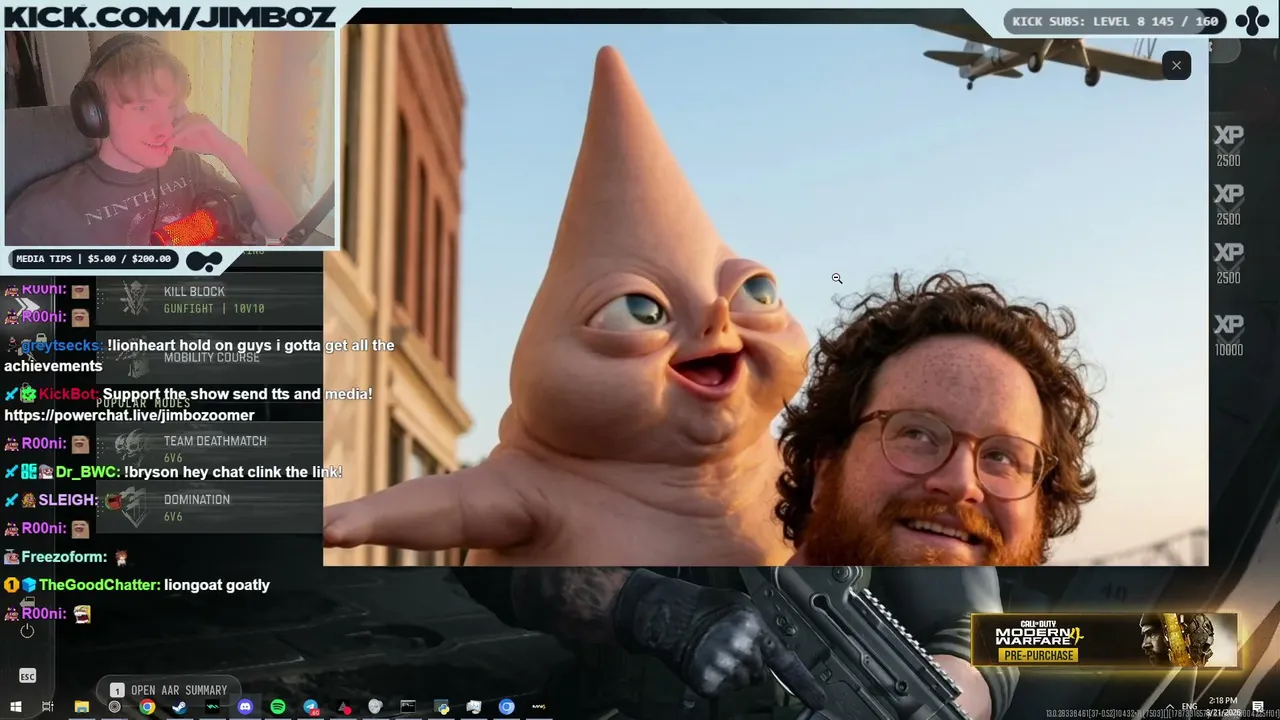Image resolution: width=1280 pixels, height=720 pixels.
Task: Open Task View on the taskbar
Action: [x=47, y=707]
